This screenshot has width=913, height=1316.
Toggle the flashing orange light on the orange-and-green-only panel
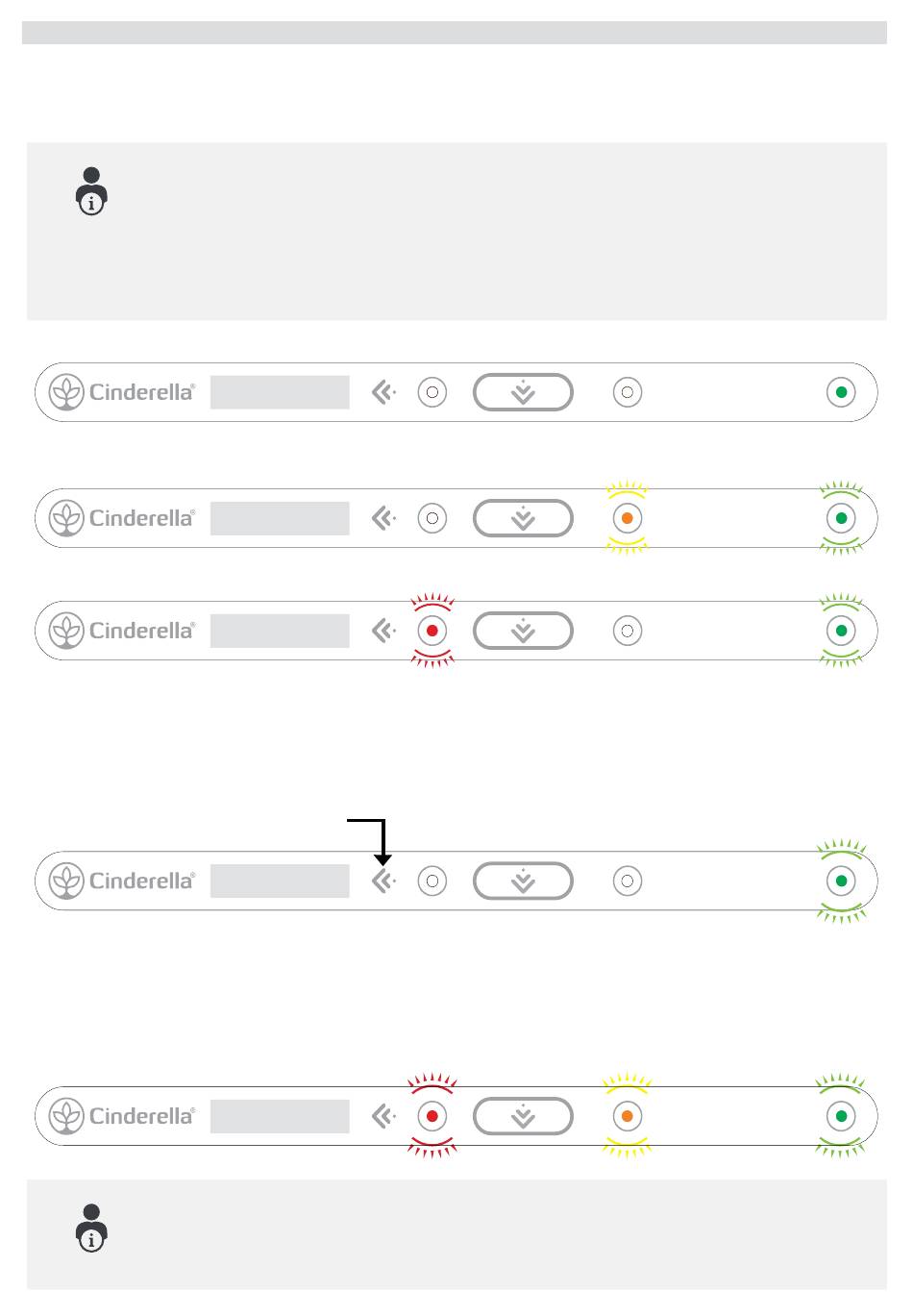(628, 518)
